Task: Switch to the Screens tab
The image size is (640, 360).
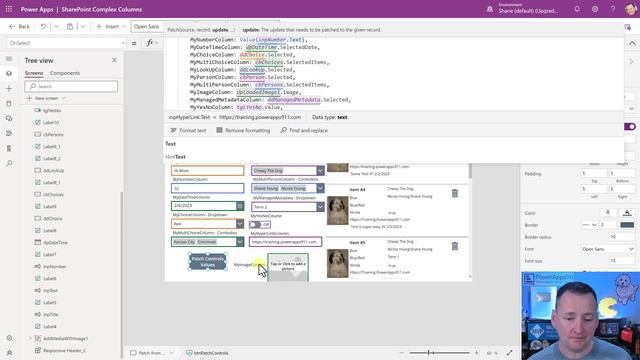Action: 34,73
